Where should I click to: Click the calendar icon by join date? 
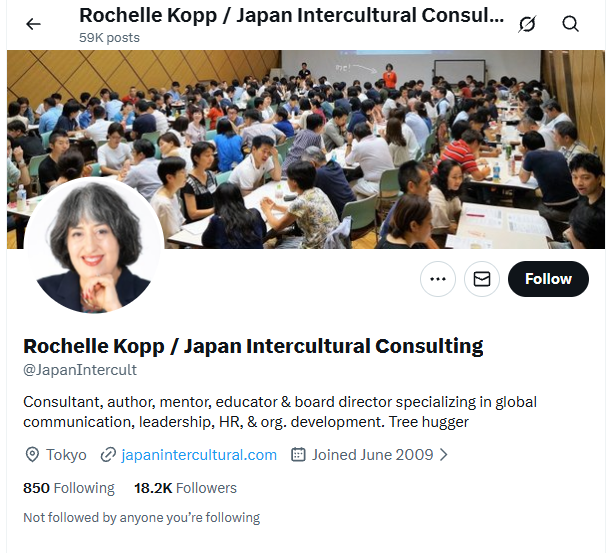tap(298, 455)
